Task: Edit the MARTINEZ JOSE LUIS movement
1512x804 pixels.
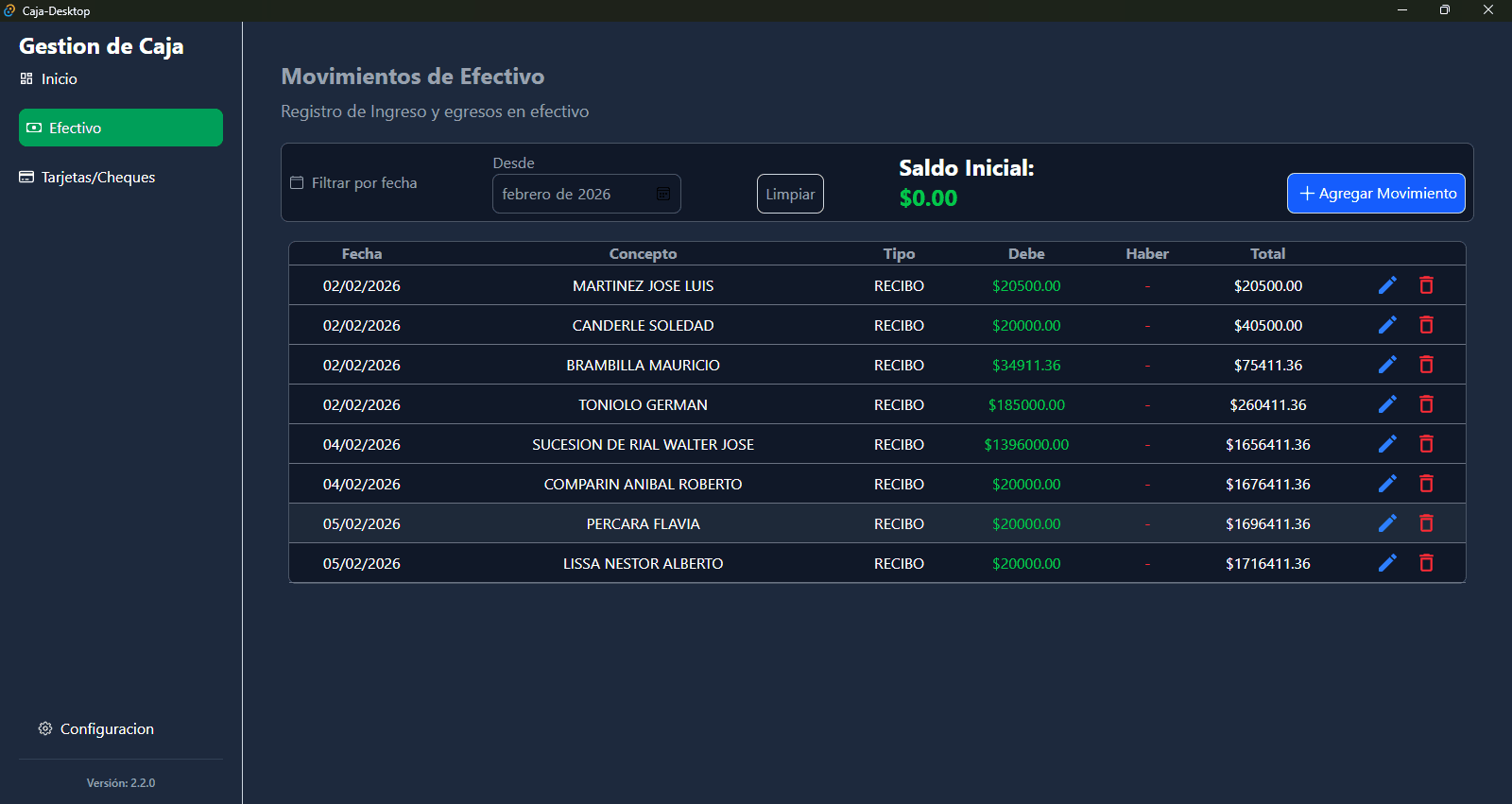Action: point(1387,285)
